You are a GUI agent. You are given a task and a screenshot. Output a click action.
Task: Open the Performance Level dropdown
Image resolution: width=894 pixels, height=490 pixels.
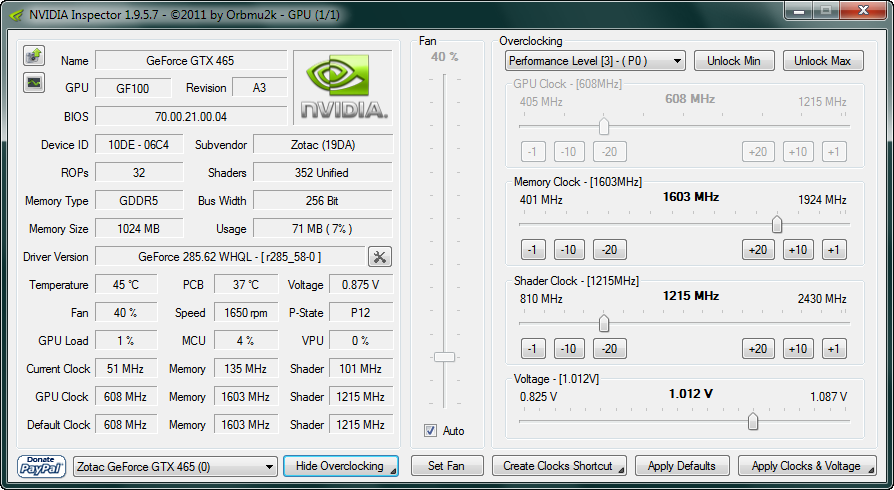[x=595, y=61]
